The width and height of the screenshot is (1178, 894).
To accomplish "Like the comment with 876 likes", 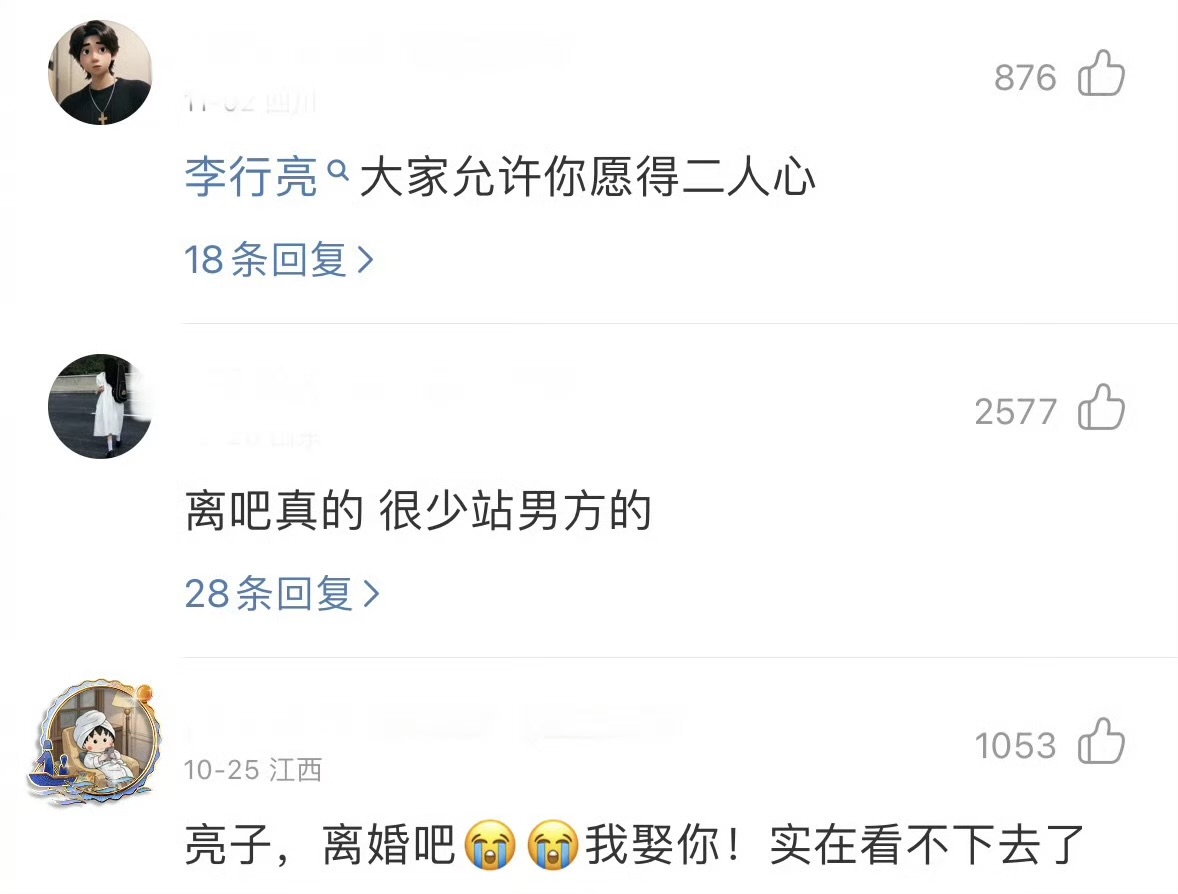I will (1101, 74).
